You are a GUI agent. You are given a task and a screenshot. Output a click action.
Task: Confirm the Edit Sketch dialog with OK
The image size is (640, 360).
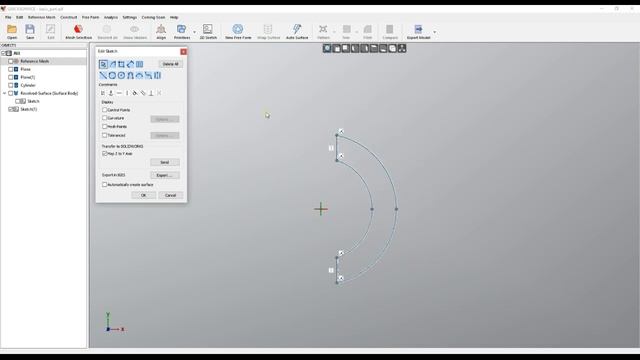(x=143, y=196)
